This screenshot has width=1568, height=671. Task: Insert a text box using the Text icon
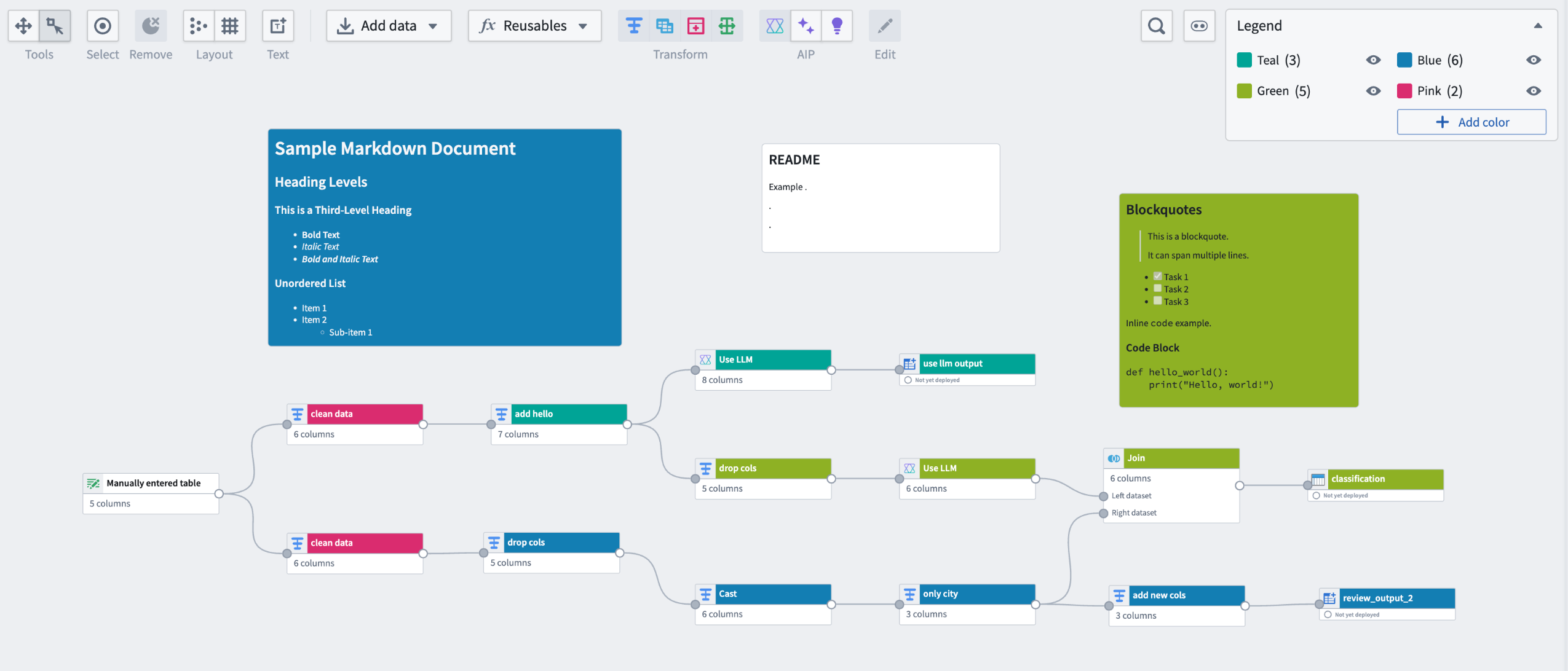coord(278,26)
